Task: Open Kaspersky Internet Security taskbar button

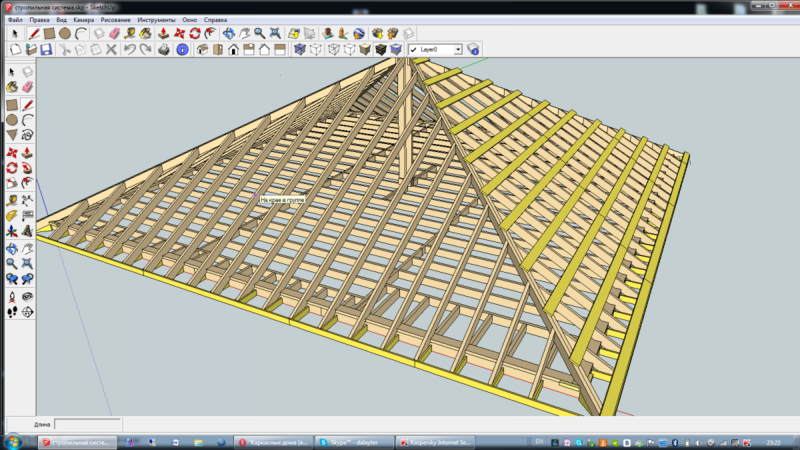Action: (434, 441)
